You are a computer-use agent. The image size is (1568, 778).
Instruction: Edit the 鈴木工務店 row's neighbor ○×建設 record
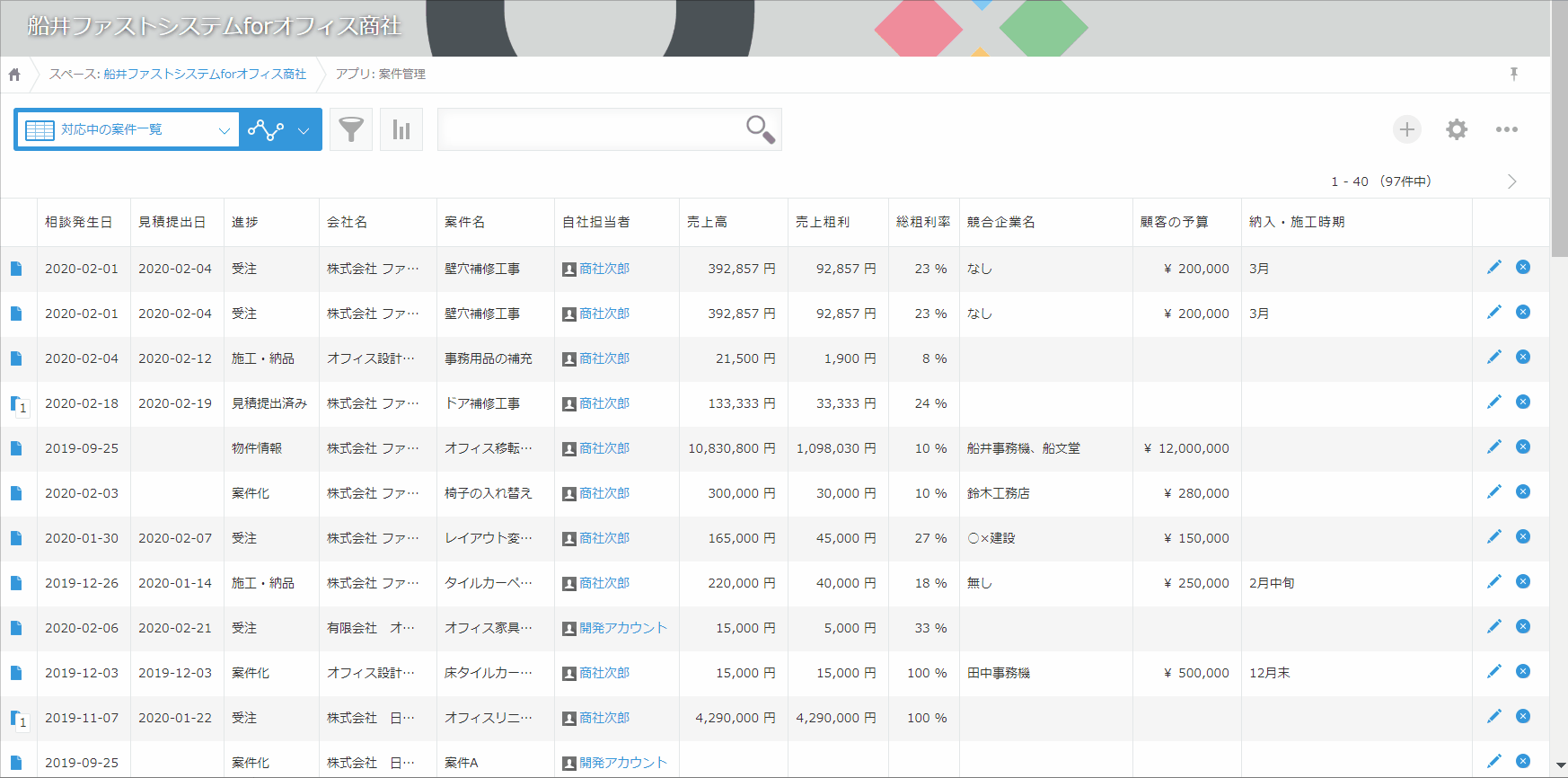point(1494,536)
